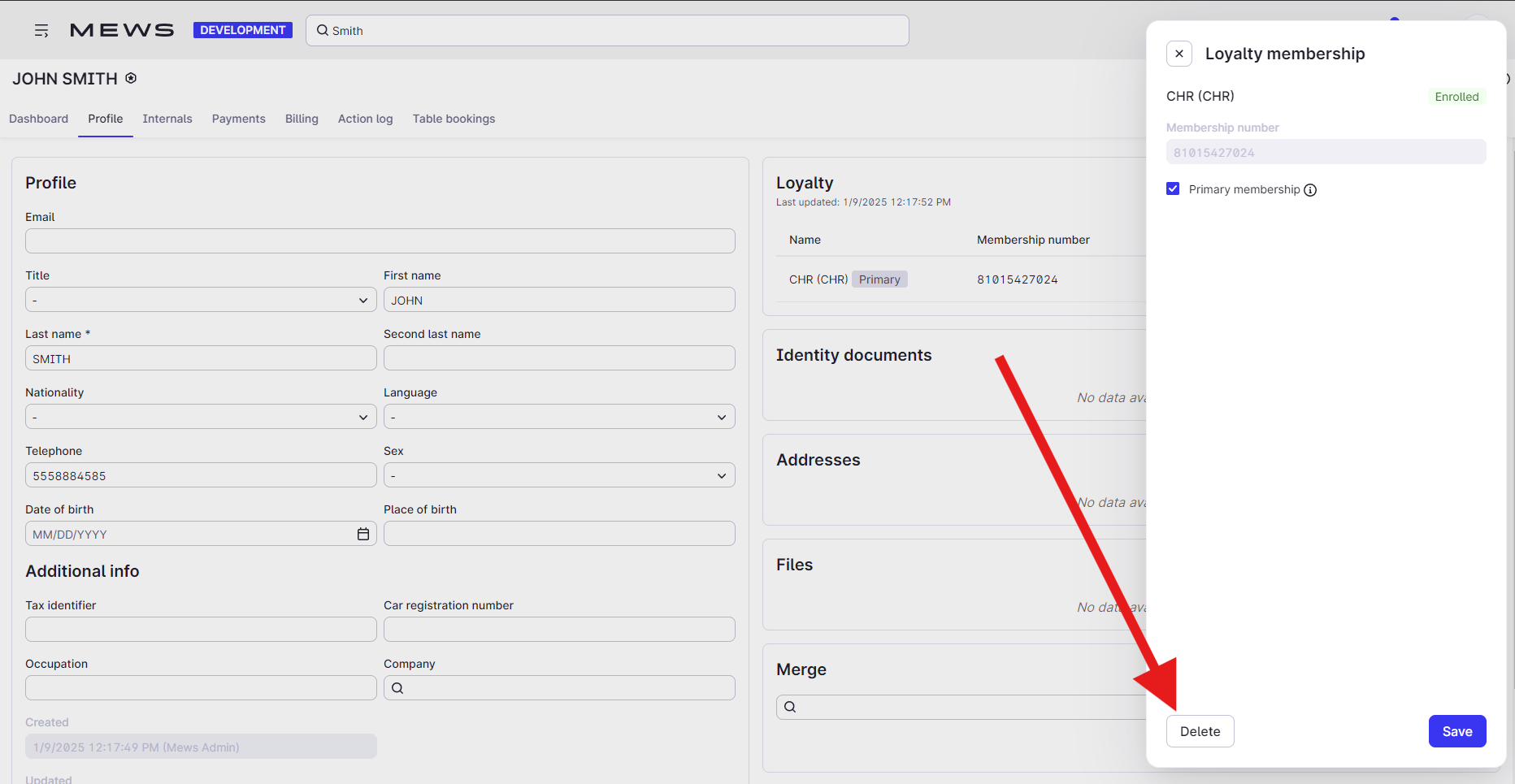
Task: Click the loyalty badge icon beside JOHN SMITH
Action: 131,78
